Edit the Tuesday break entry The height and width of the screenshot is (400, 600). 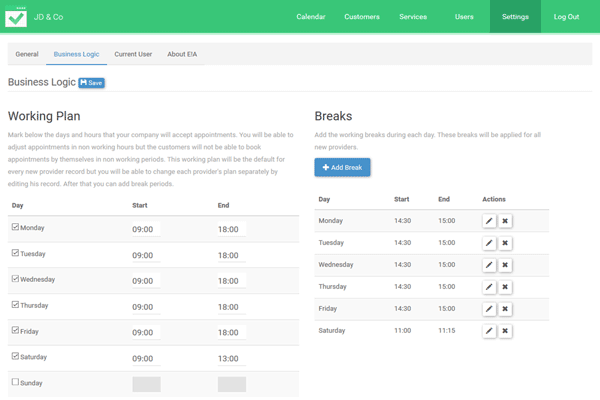point(489,243)
